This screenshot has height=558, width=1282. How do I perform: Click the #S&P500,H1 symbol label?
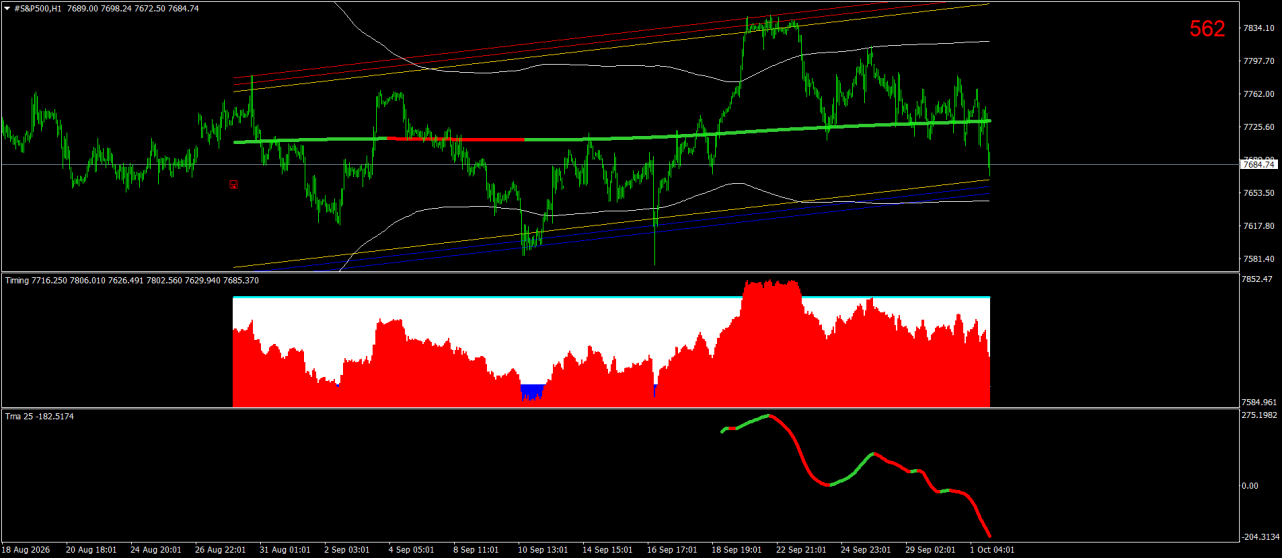[40, 8]
